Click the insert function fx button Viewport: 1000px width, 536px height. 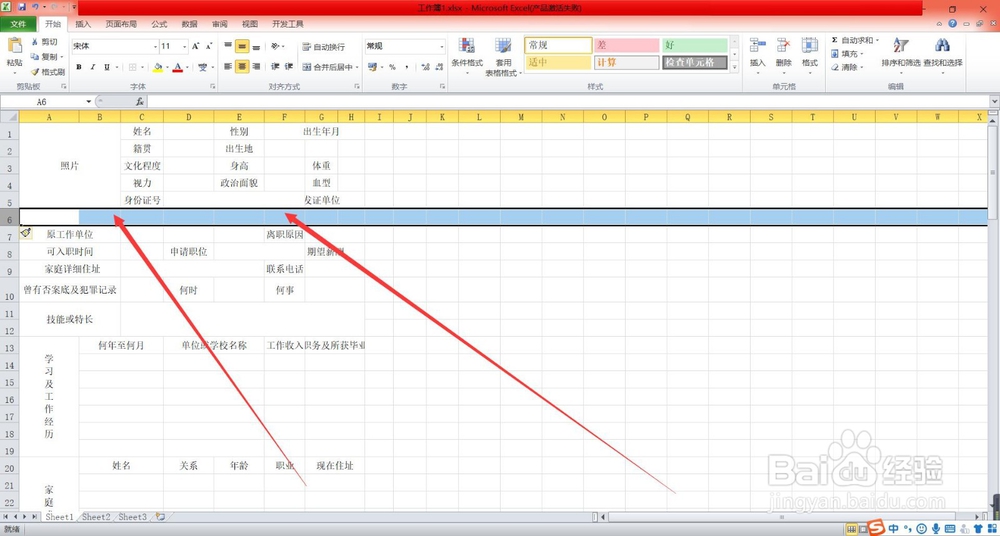click(140, 102)
